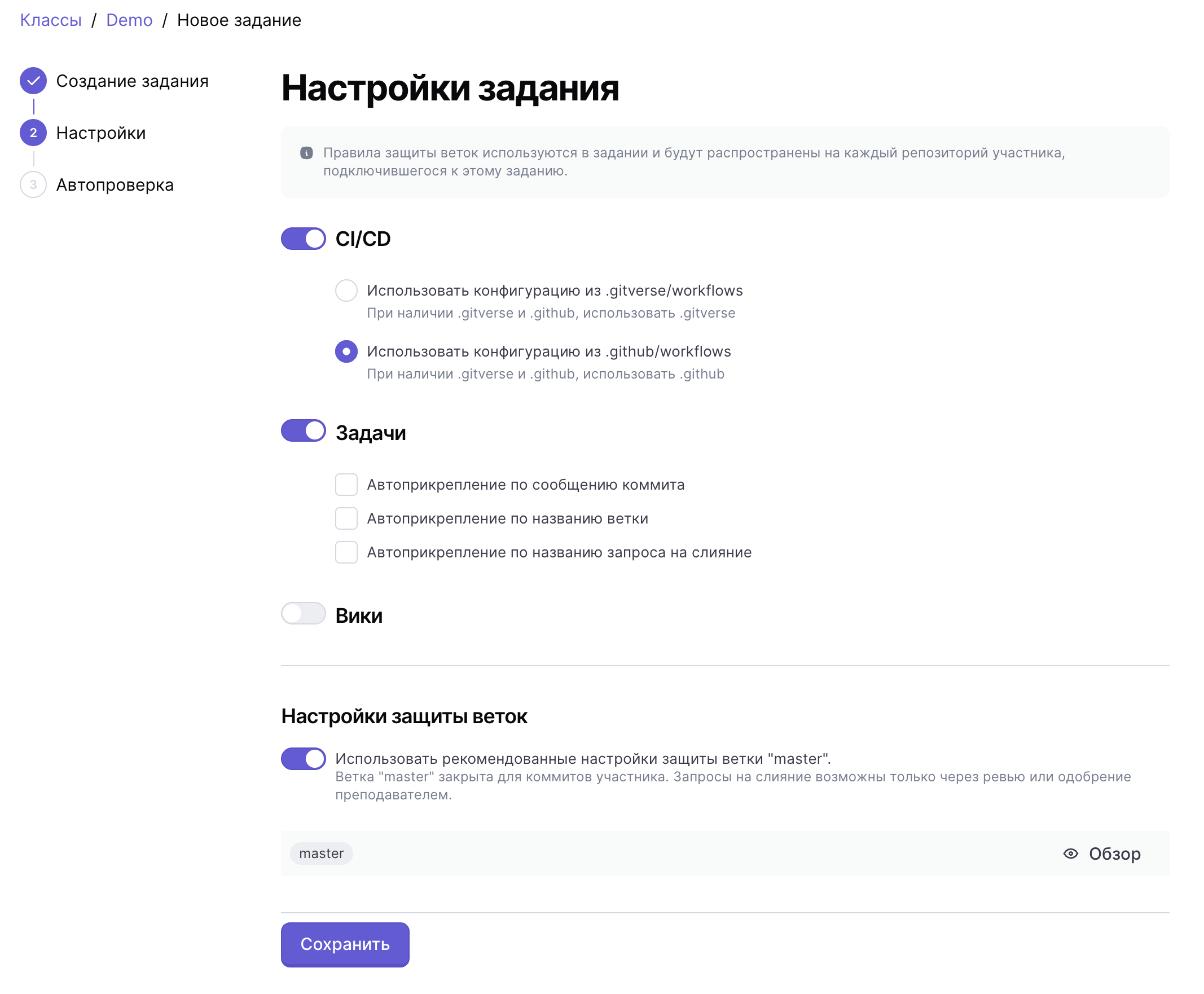Toggle recommended master branch protection switch

pyautogui.click(x=303, y=759)
